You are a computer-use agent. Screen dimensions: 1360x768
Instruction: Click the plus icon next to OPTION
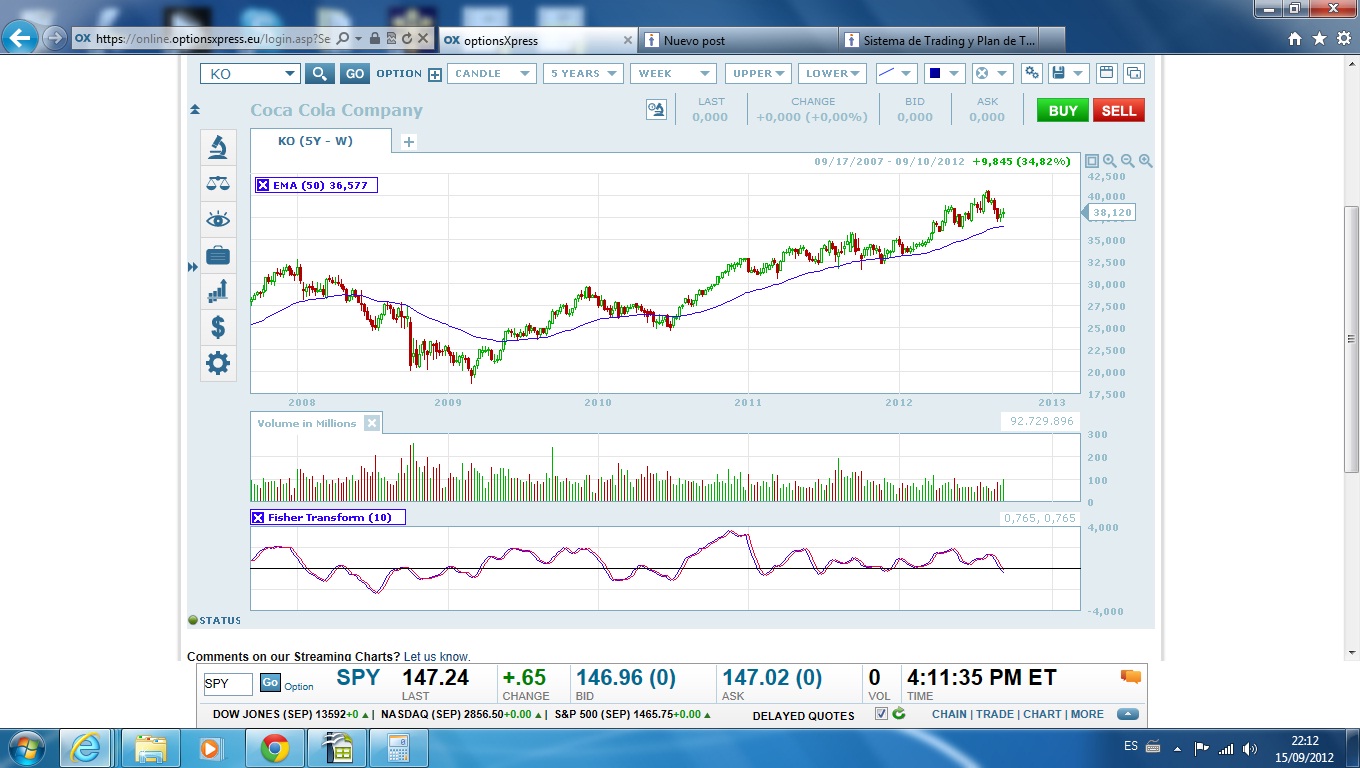[435, 74]
